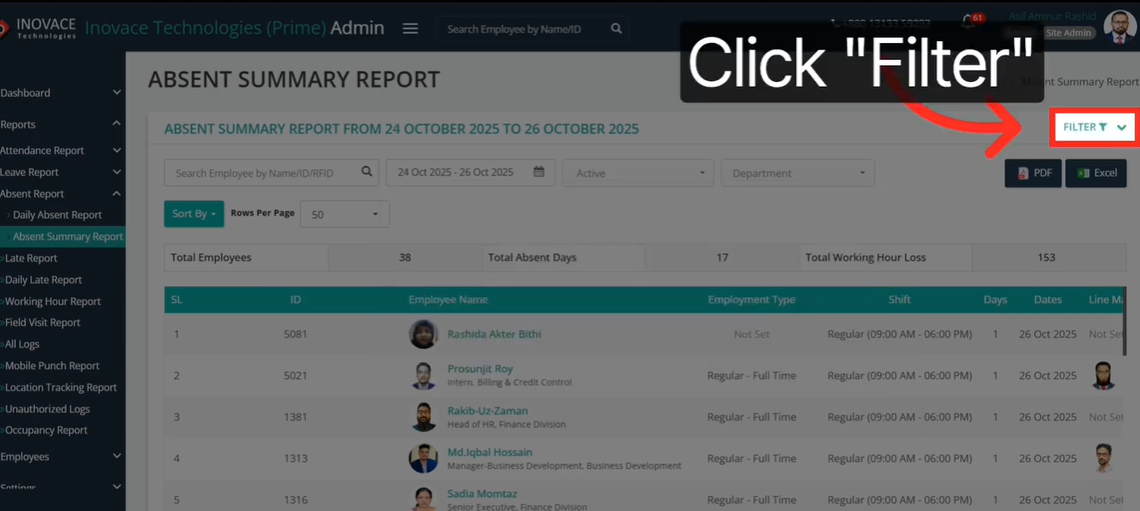Viewport: 1140px width, 511px height.
Task: Click the hamburger menu icon
Action: [410, 29]
